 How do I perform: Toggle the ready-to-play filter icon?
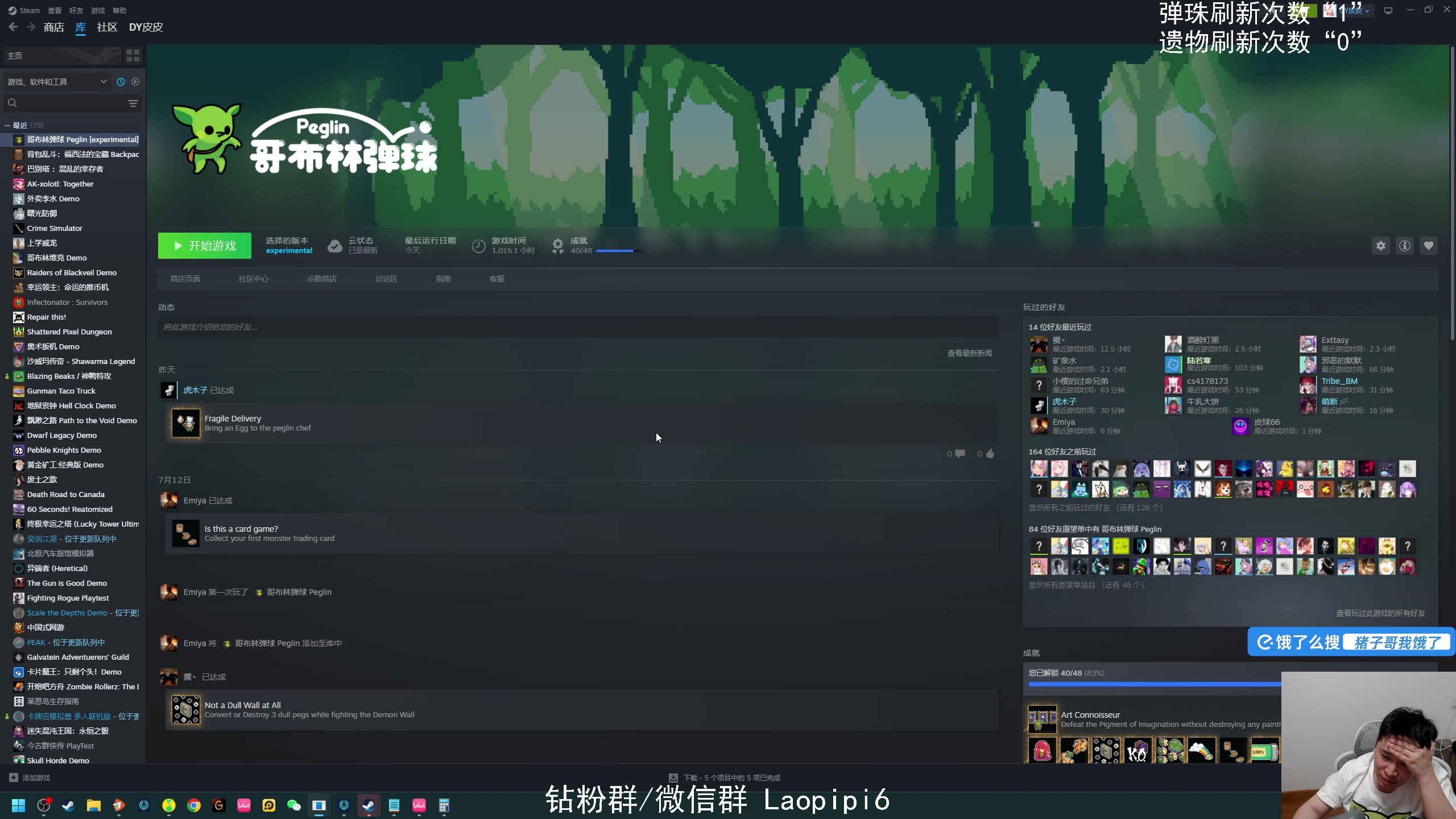[135, 82]
